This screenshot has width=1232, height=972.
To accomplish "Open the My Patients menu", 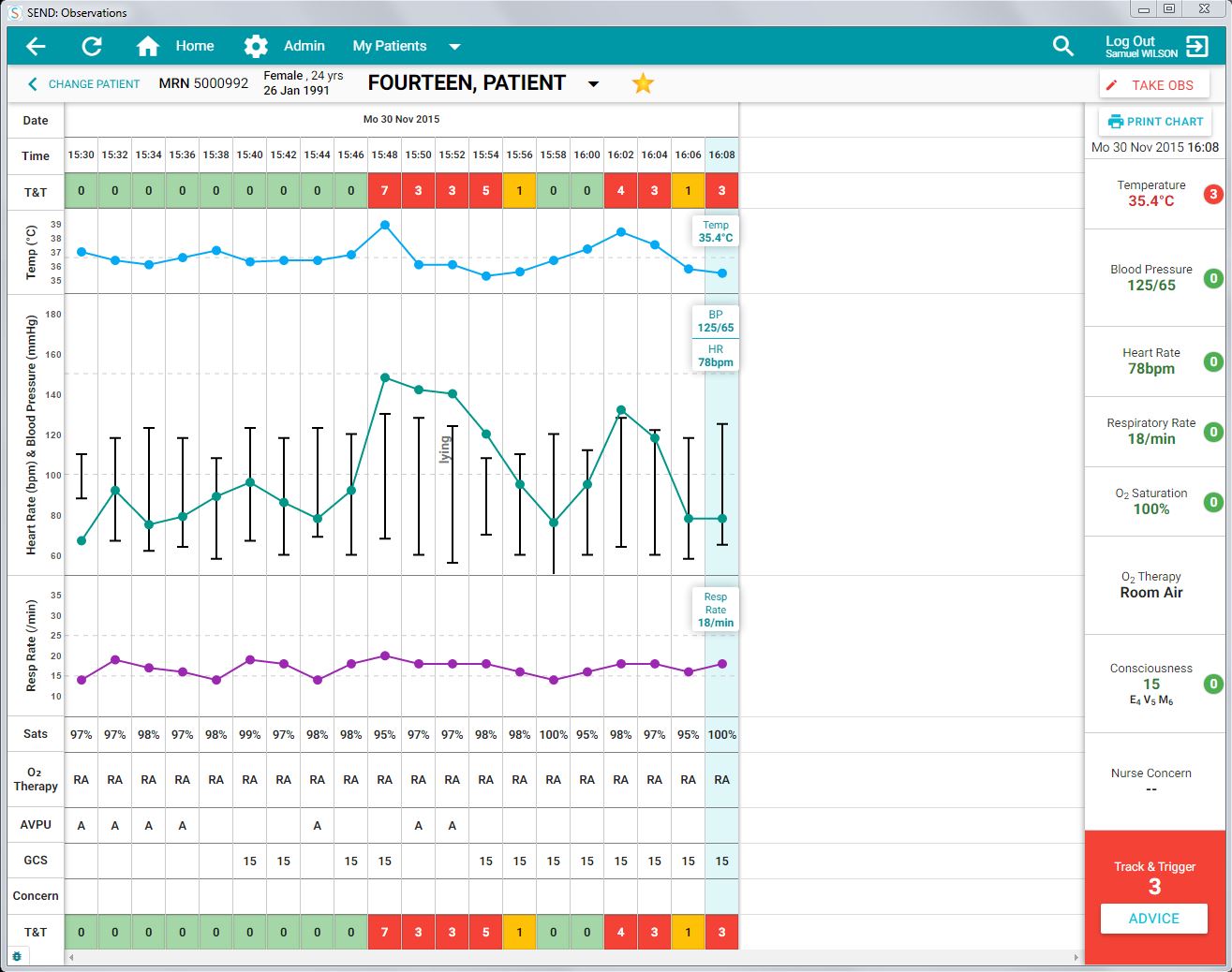I will point(389,46).
